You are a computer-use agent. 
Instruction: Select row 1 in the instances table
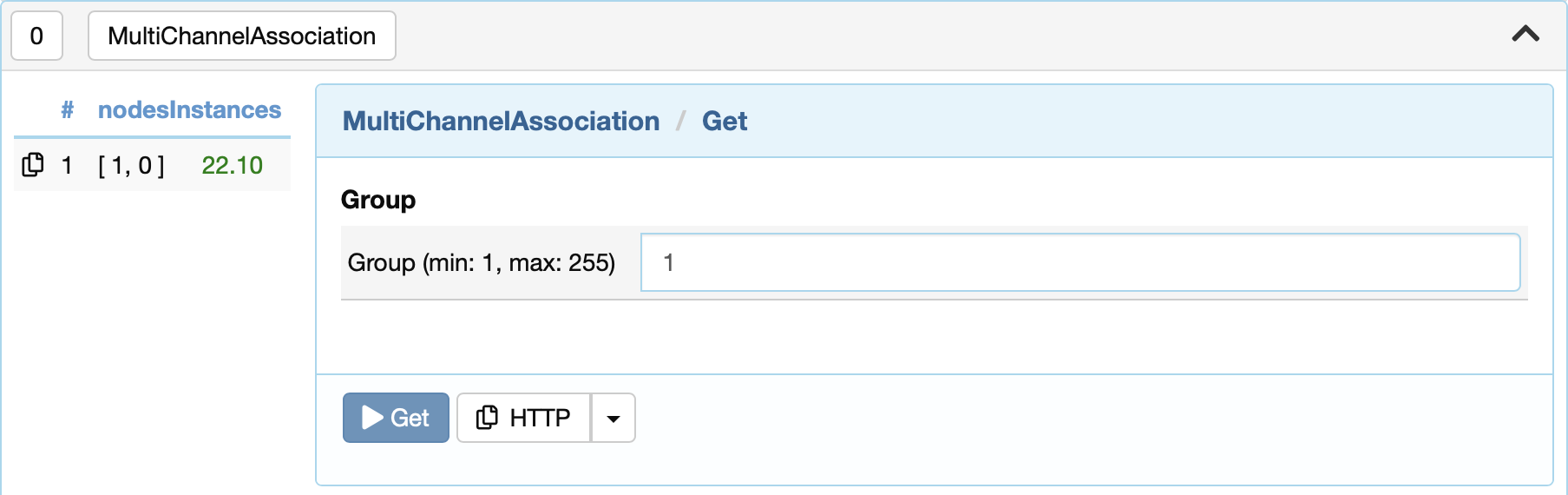tap(152, 165)
